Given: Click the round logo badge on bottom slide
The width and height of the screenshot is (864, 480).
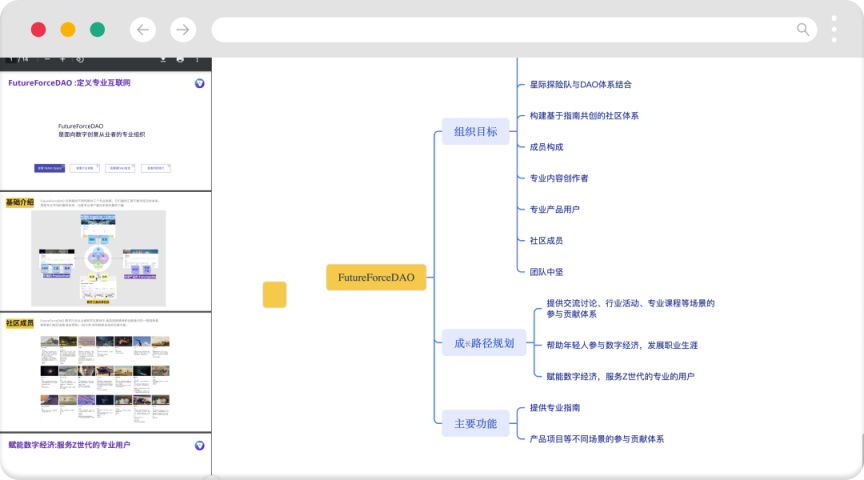Looking at the screenshot, I should tap(199, 445).
